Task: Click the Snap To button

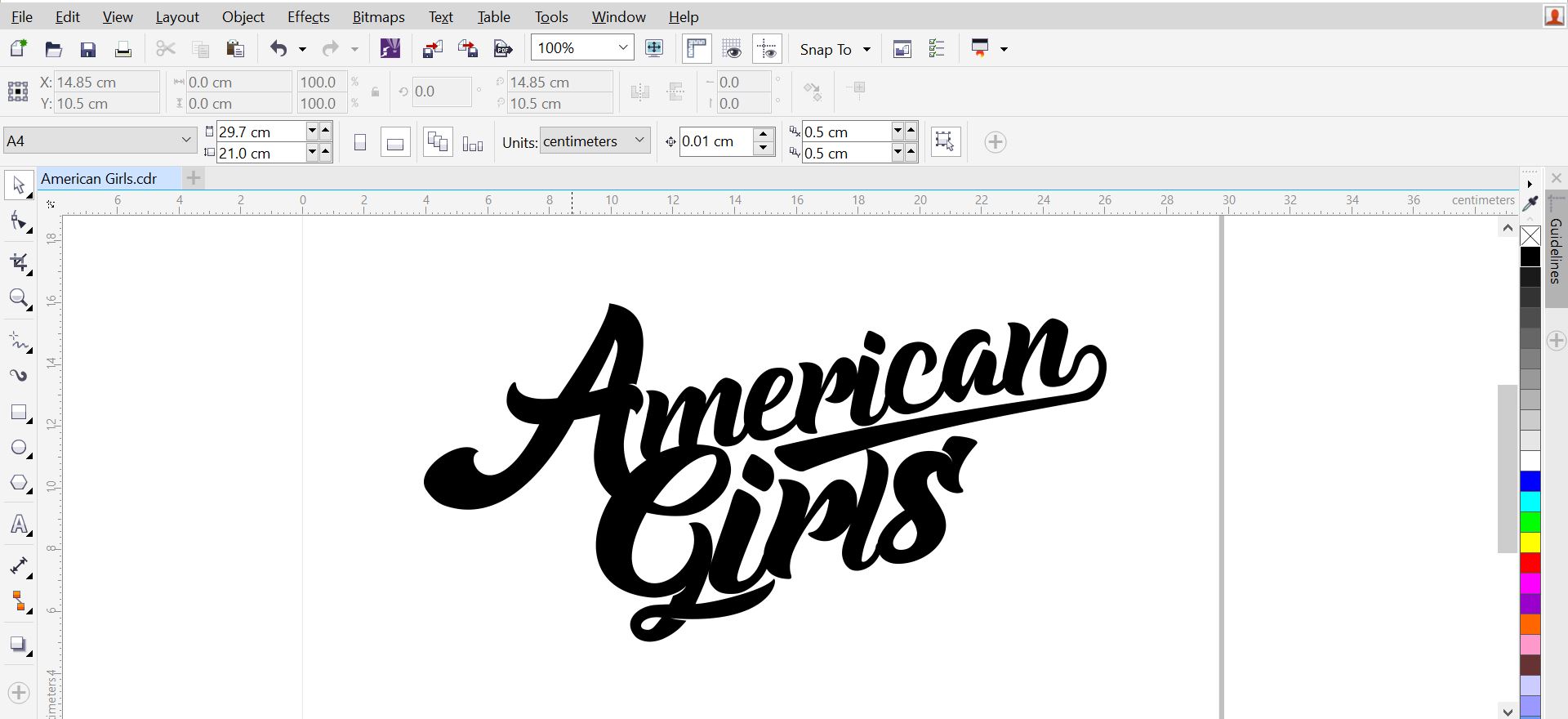Action: 834,49
